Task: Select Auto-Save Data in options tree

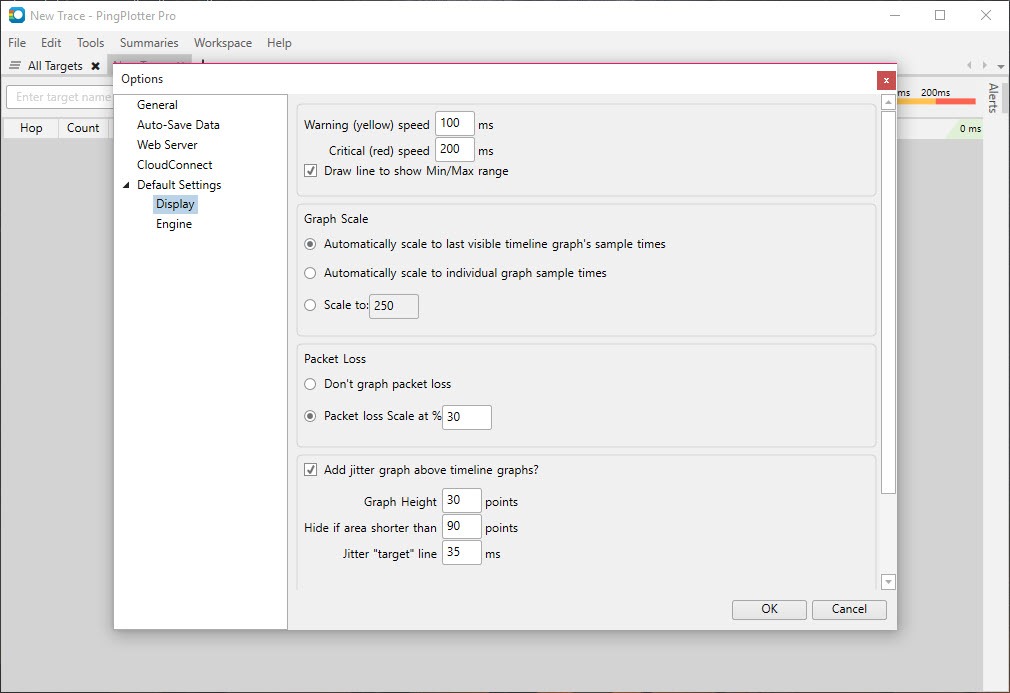Action: tap(178, 125)
